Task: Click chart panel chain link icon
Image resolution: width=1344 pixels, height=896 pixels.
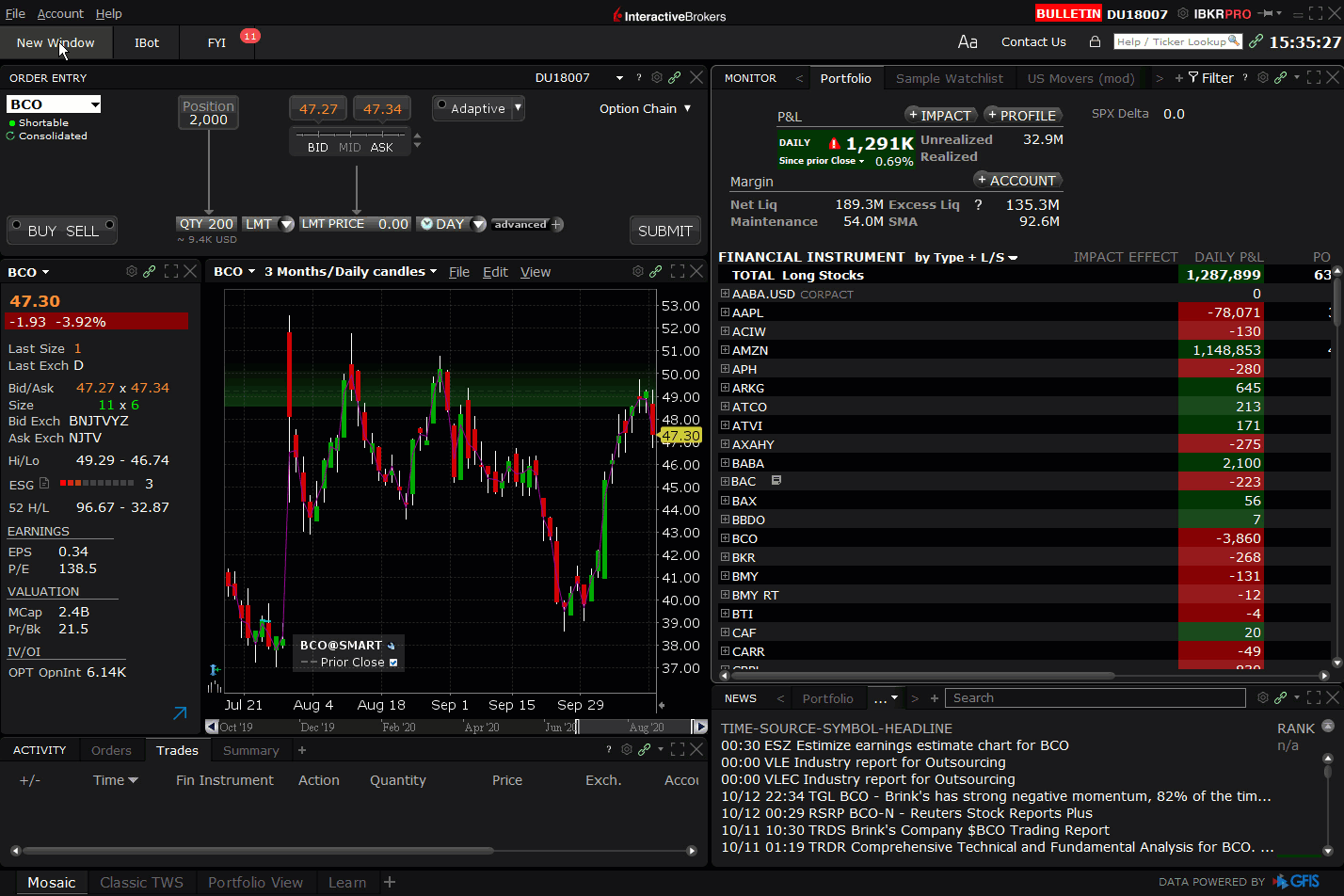Action: pyautogui.click(x=656, y=271)
